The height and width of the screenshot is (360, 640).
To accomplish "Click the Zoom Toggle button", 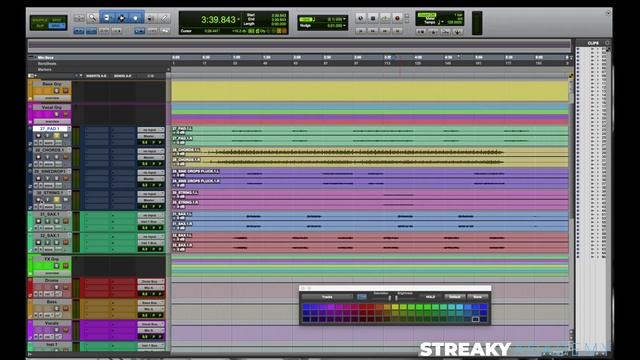I will (x=79, y=18).
